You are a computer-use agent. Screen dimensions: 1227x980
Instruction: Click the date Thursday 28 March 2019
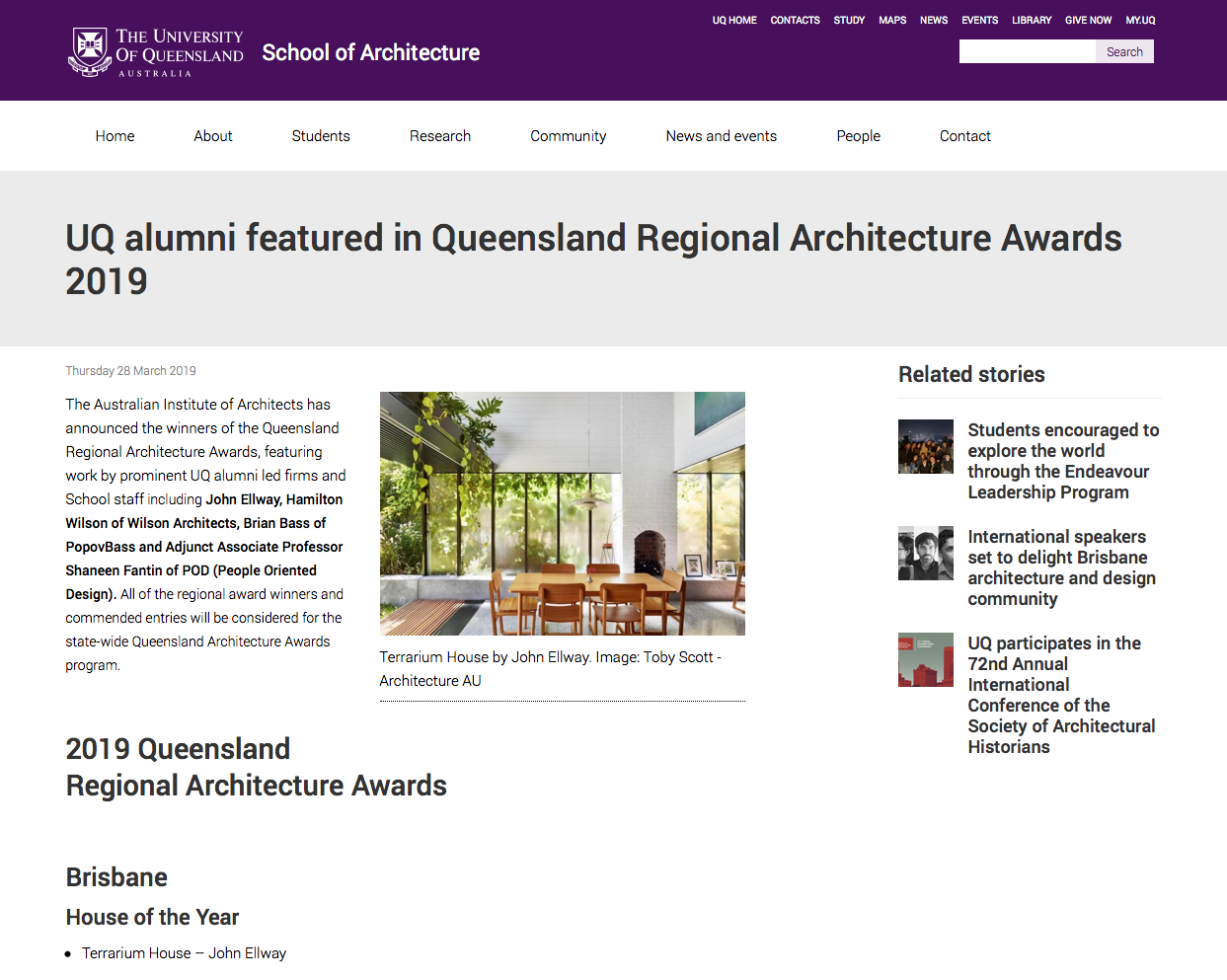(x=130, y=371)
